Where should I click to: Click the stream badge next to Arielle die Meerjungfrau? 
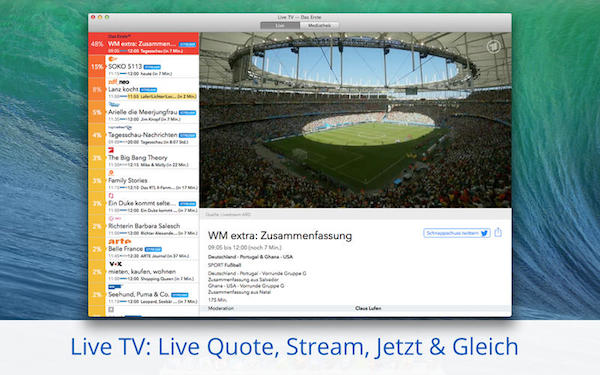[188, 112]
